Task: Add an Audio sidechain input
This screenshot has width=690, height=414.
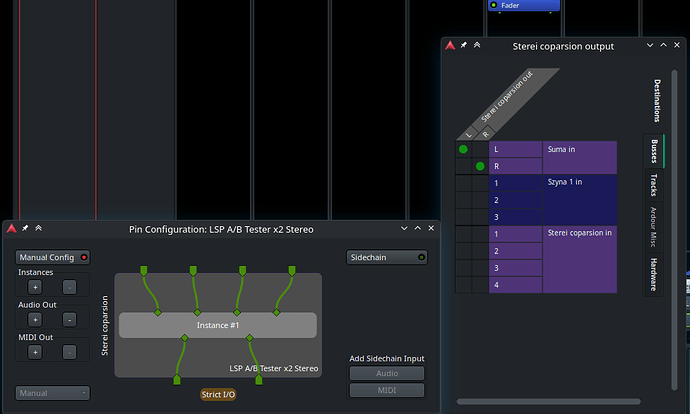Action: pyautogui.click(x=387, y=373)
